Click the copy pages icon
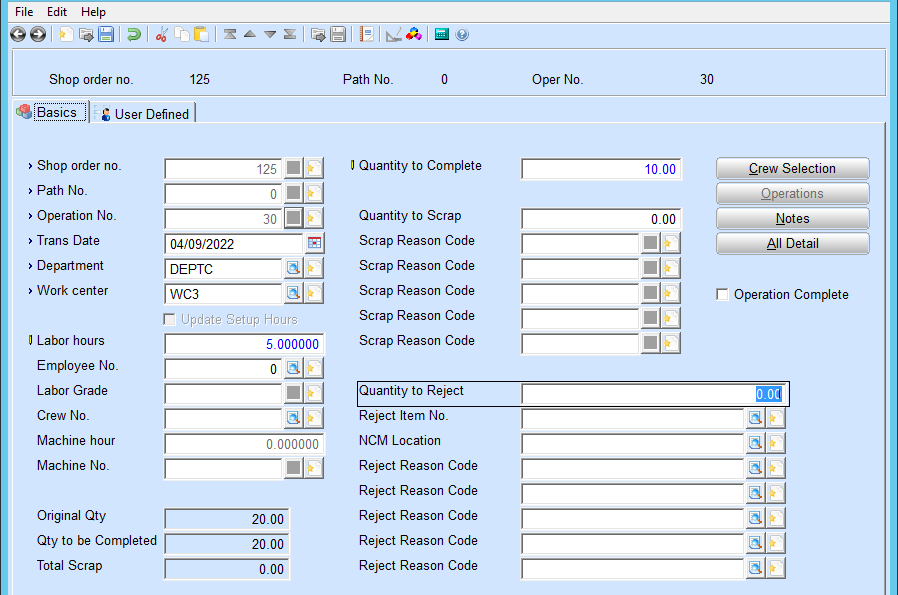The image size is (898, 595). point(182,35)
